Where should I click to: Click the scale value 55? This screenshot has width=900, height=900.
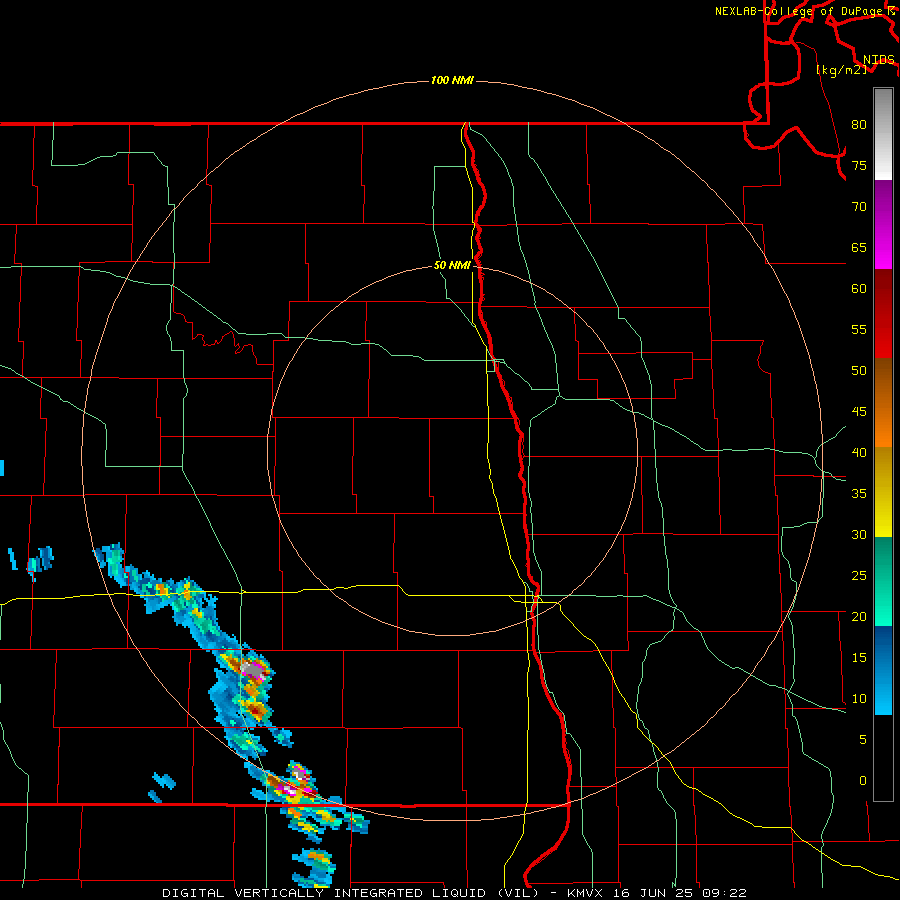pyautogui.click(x=859, y=330)
